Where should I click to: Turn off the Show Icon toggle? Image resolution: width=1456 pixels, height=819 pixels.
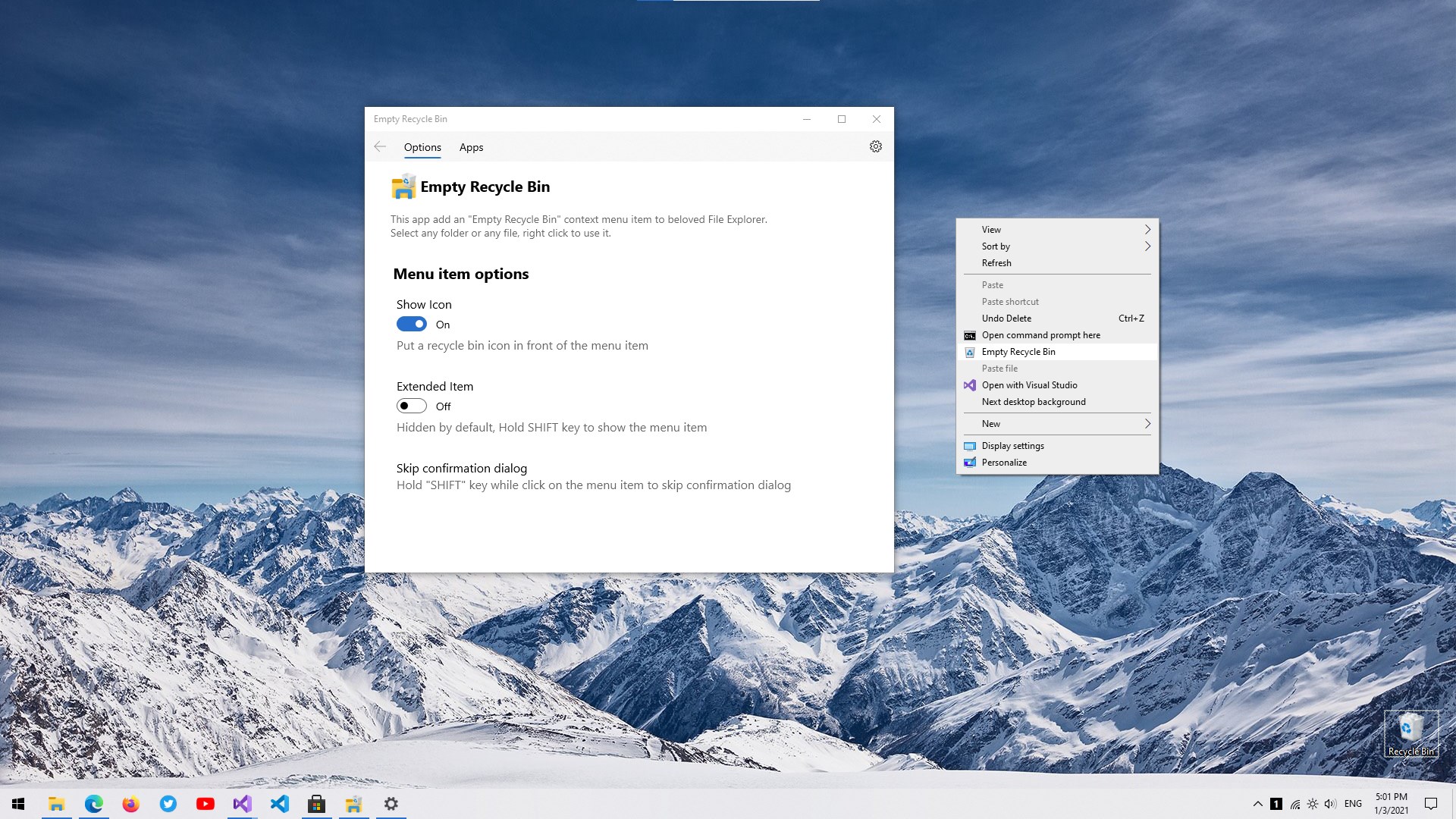[412, 324]
